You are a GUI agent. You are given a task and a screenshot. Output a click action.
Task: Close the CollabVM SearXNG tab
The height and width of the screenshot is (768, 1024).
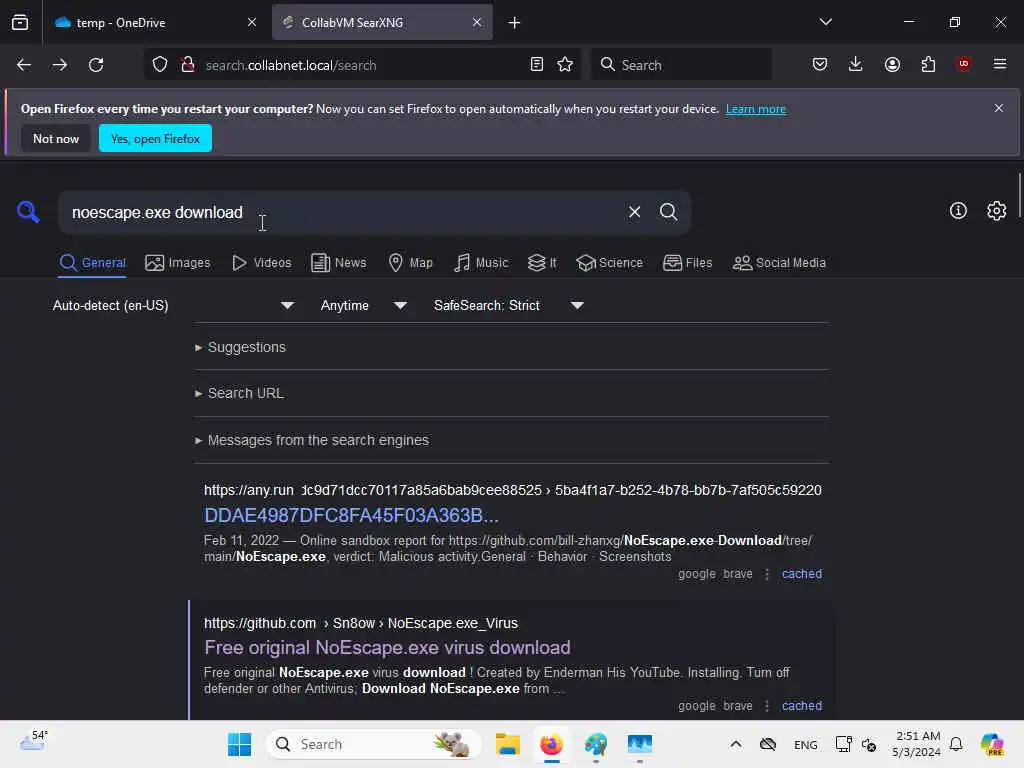pos(477,23)
